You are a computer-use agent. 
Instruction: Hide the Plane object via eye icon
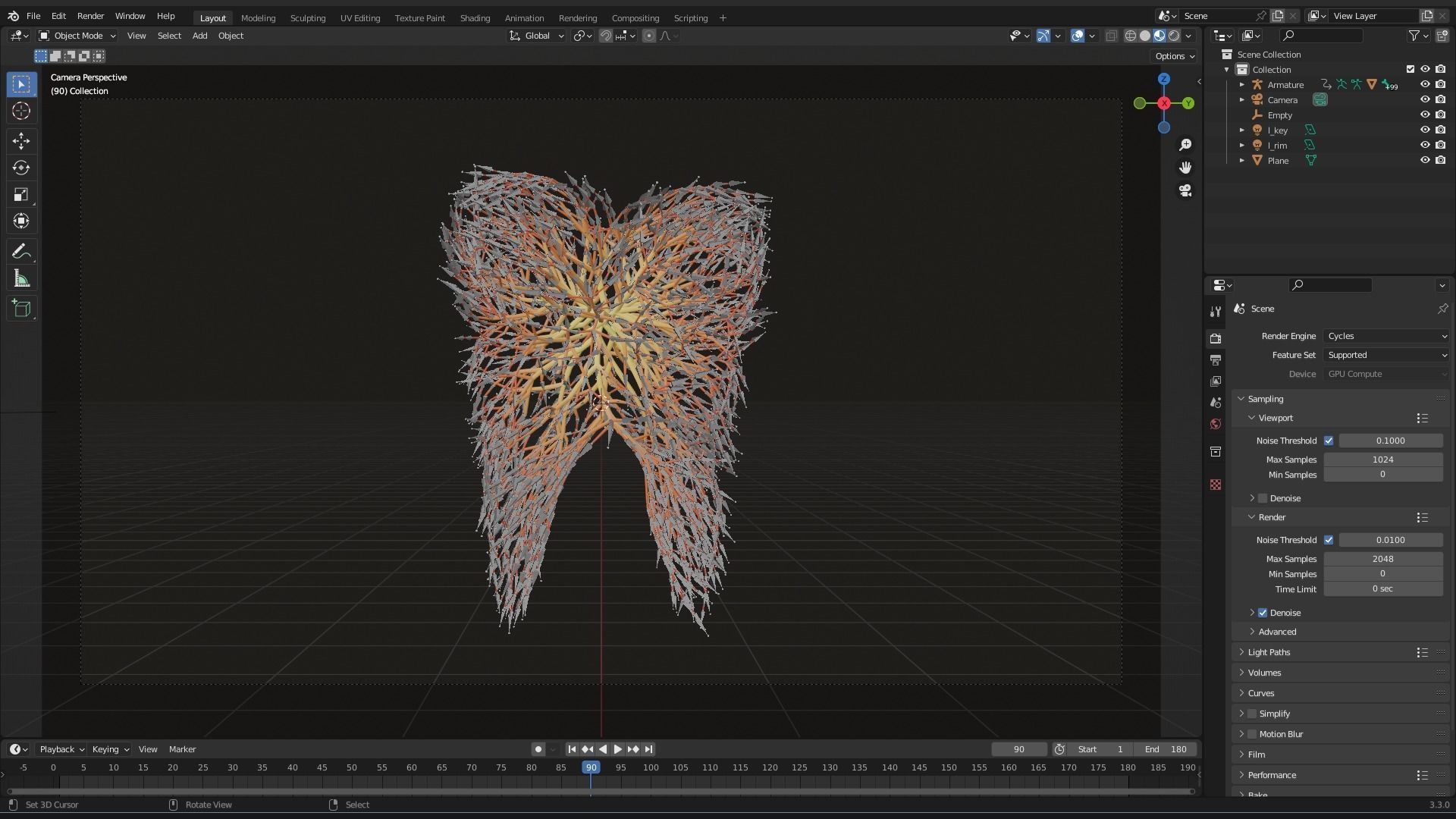click(x=1425, y=161)
